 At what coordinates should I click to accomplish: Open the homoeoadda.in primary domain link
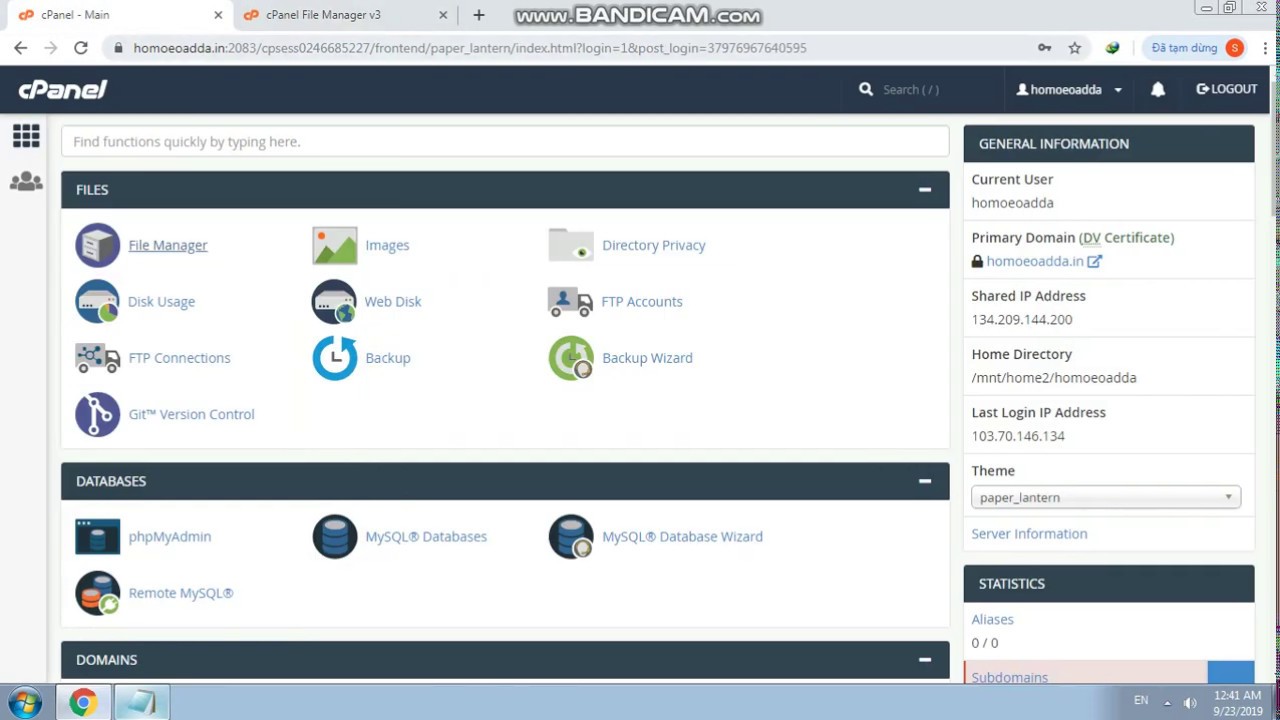(1035, 261)
